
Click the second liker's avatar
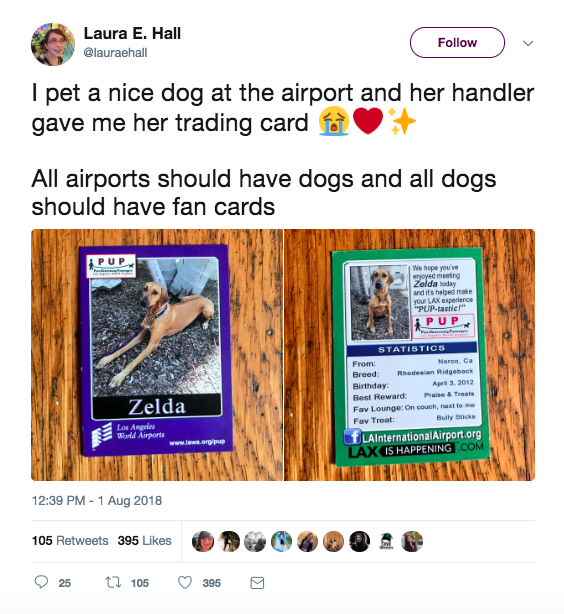pyautogui.click(x=229, y=542)
